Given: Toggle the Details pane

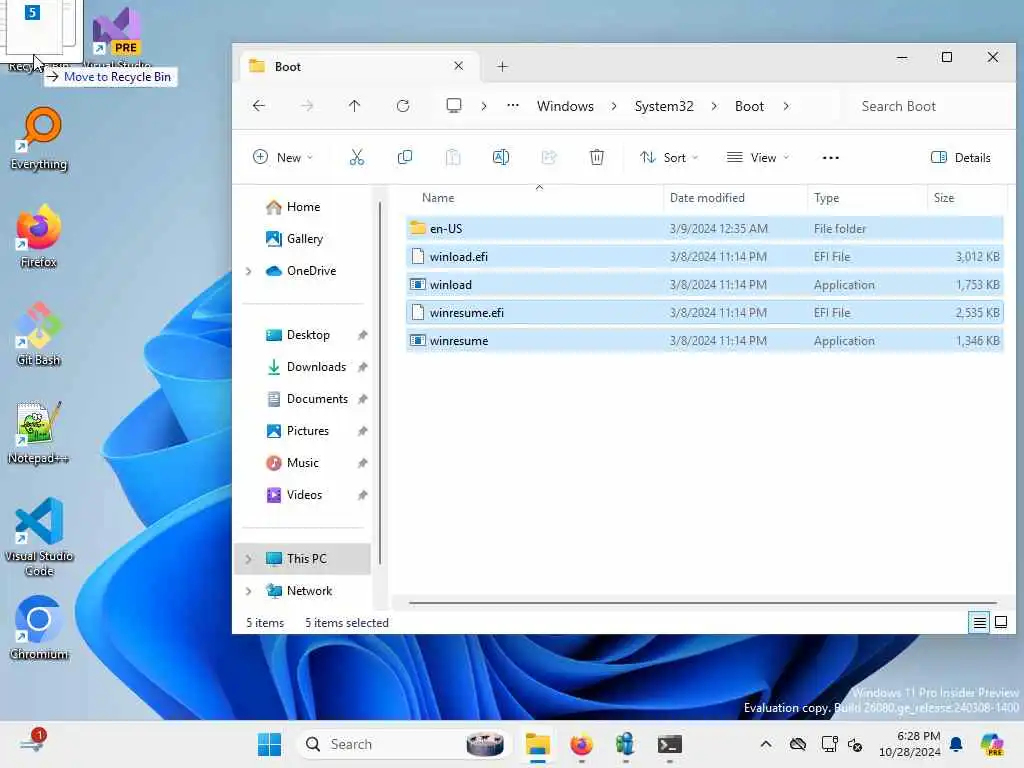Looking at the screenshot, I should tap(961, 157).
